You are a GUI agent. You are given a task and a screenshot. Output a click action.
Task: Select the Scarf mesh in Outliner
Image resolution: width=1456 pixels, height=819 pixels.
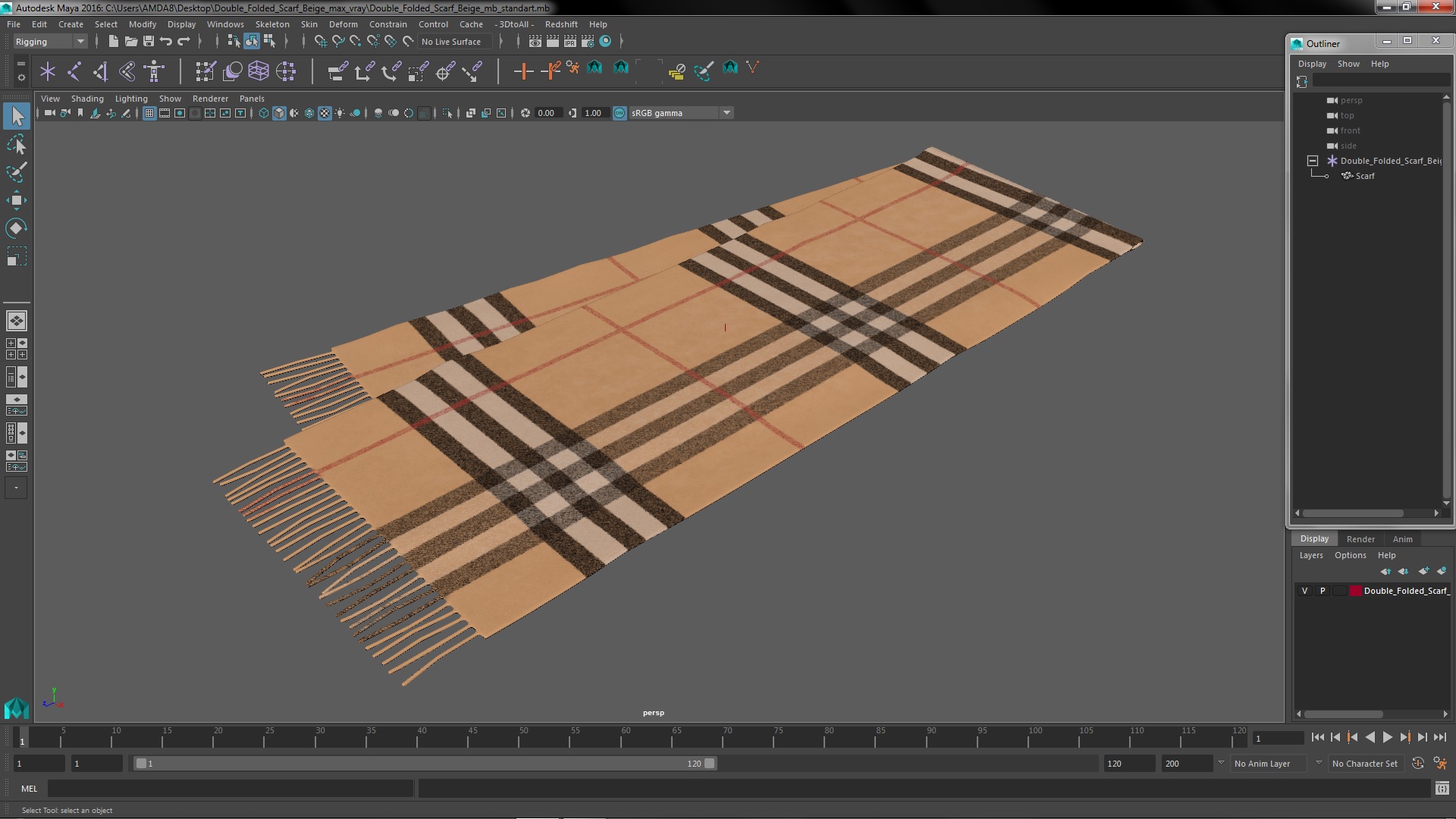[x=1364, y=176]
